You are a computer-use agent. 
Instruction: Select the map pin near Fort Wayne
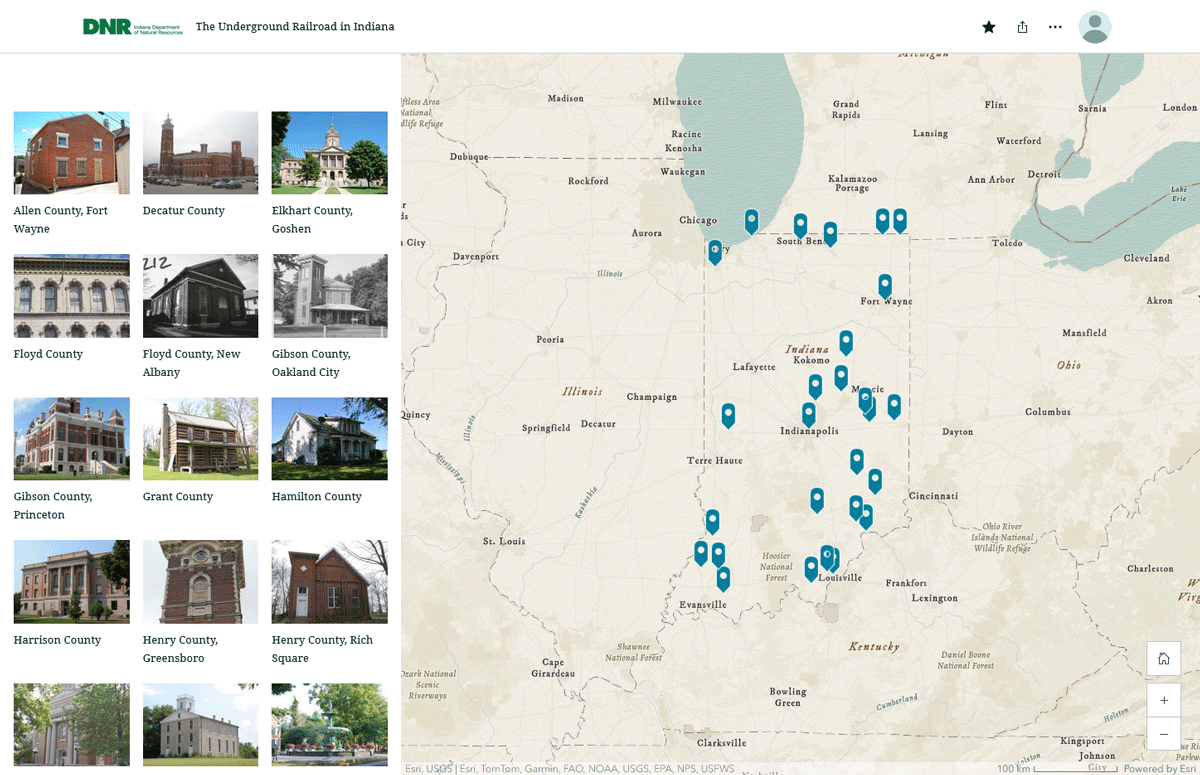click(x=884, y=285)
